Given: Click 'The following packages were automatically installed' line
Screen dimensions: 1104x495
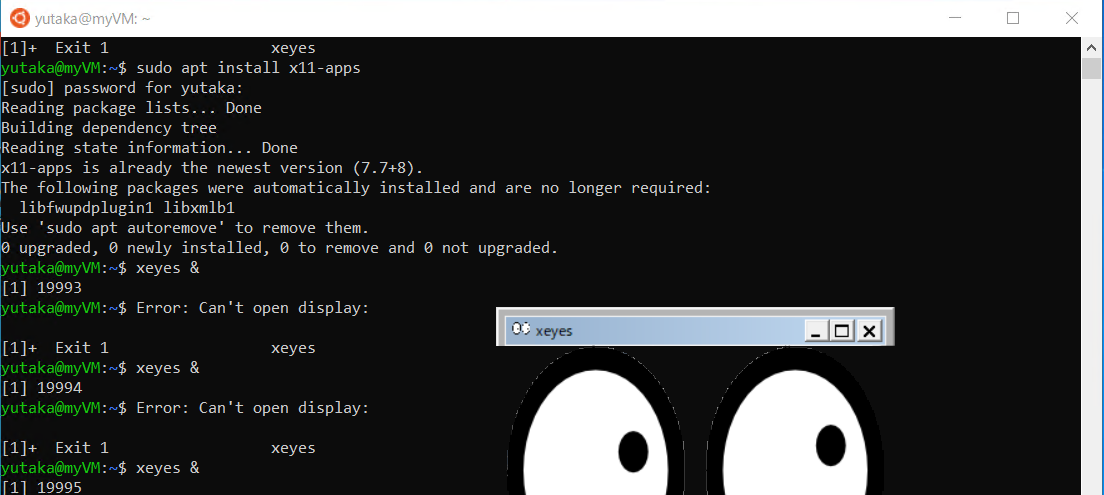Looking at the screenshot, I should 356,188.
